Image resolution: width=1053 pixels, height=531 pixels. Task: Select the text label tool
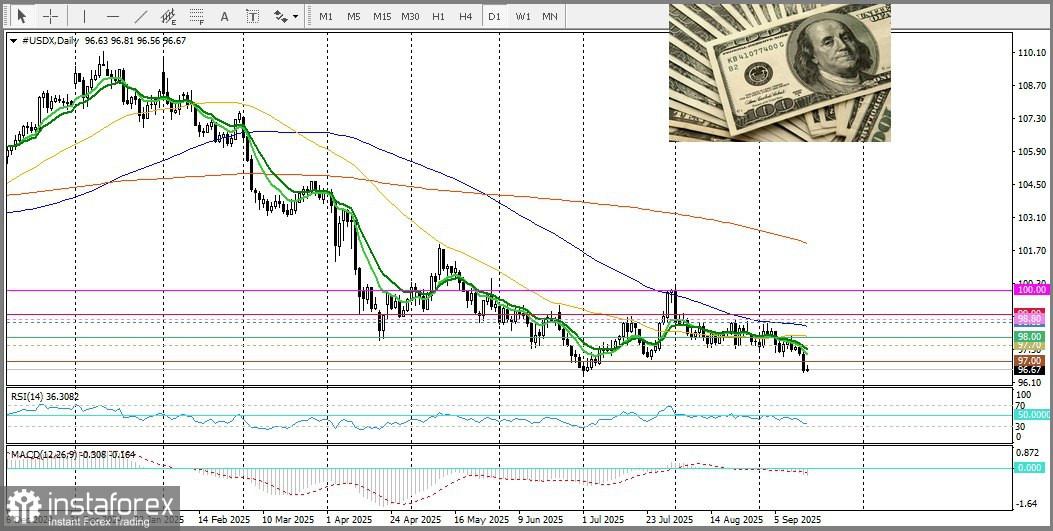(252, 16)
